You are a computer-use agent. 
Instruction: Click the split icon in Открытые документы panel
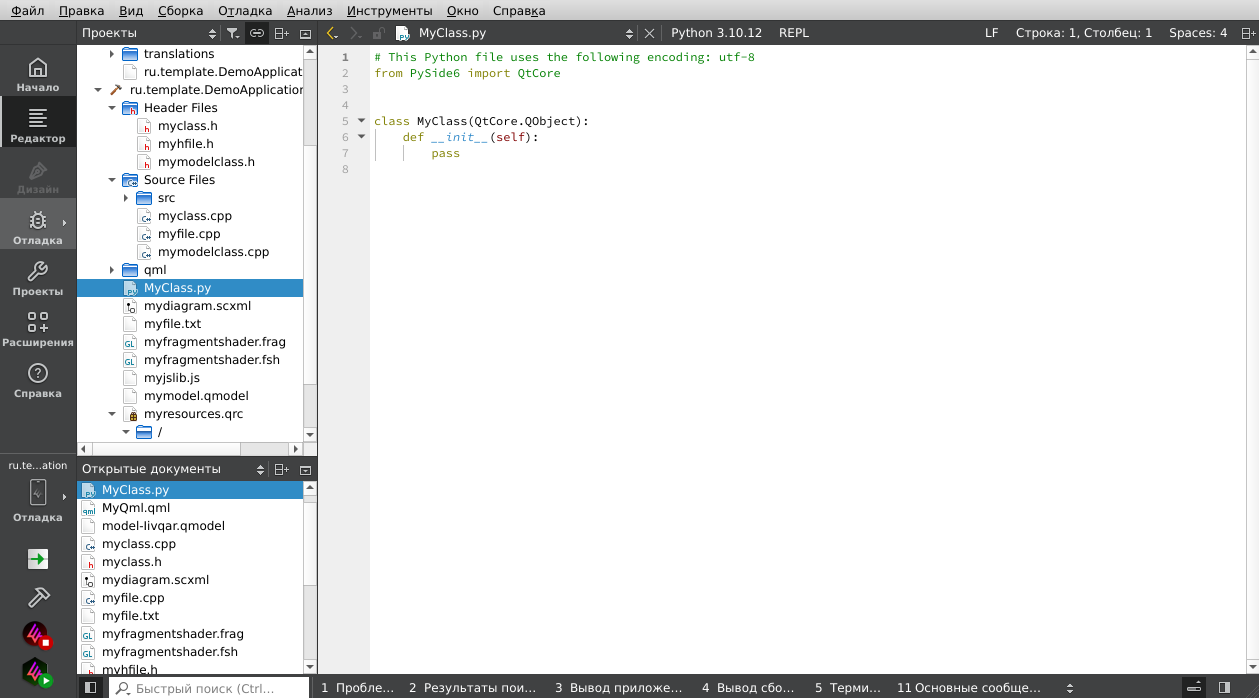(x=281, y=469)
